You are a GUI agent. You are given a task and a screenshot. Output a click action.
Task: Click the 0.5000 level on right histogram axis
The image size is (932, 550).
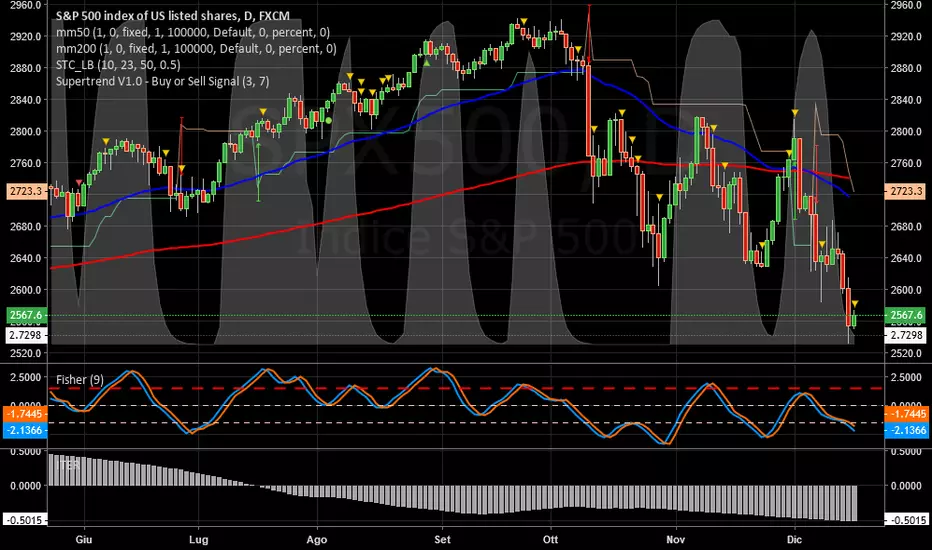[906, 452]
